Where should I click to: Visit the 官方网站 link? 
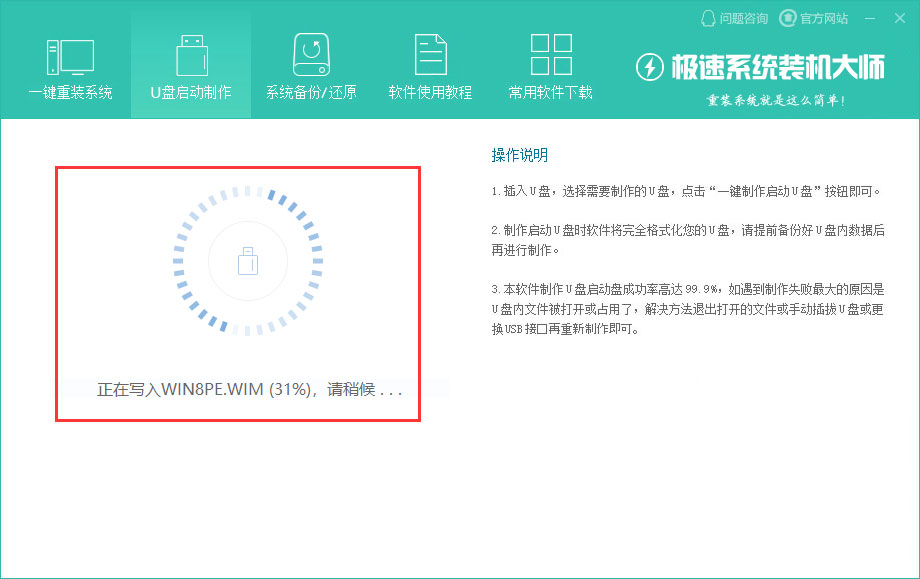pos(822,18)
